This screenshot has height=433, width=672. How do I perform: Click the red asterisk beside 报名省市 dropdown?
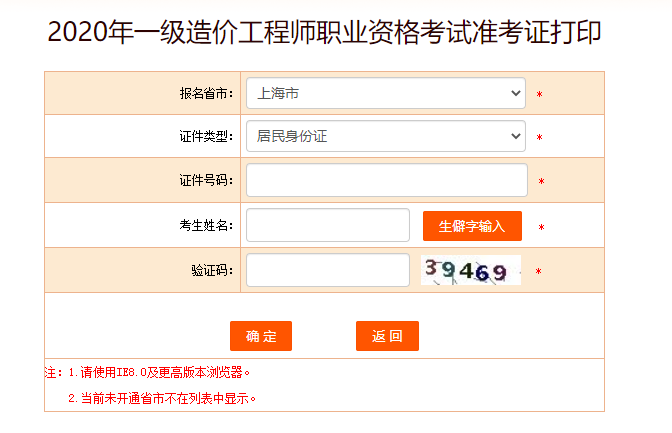coord(539,95)
